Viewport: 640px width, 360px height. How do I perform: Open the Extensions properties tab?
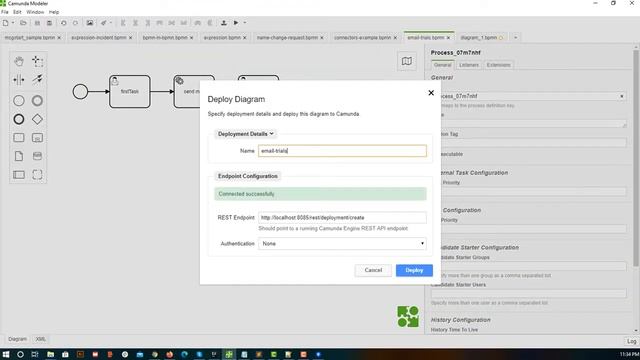(x=498, y=65)
